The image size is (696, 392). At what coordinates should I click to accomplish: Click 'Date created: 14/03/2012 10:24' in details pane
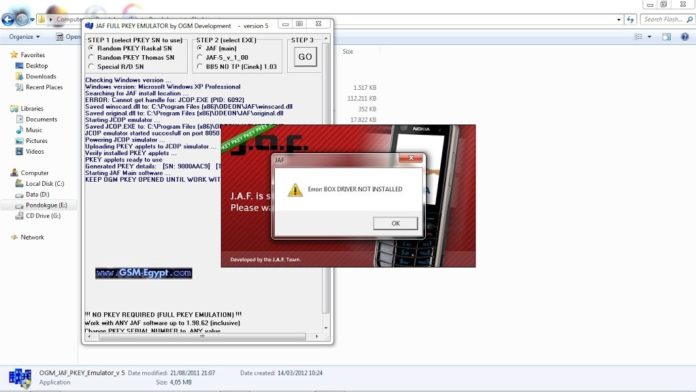tap(281, 373)
